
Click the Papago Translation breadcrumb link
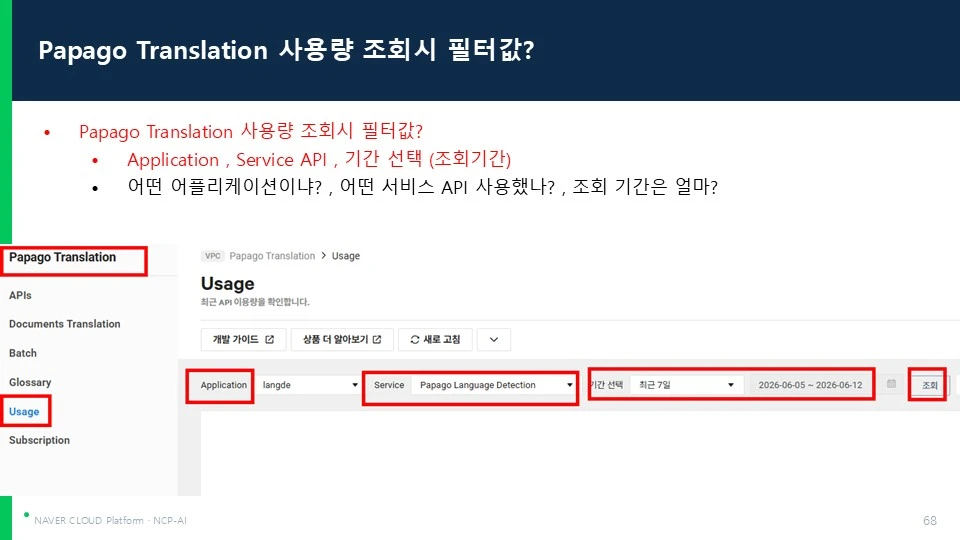pos(272,256)
